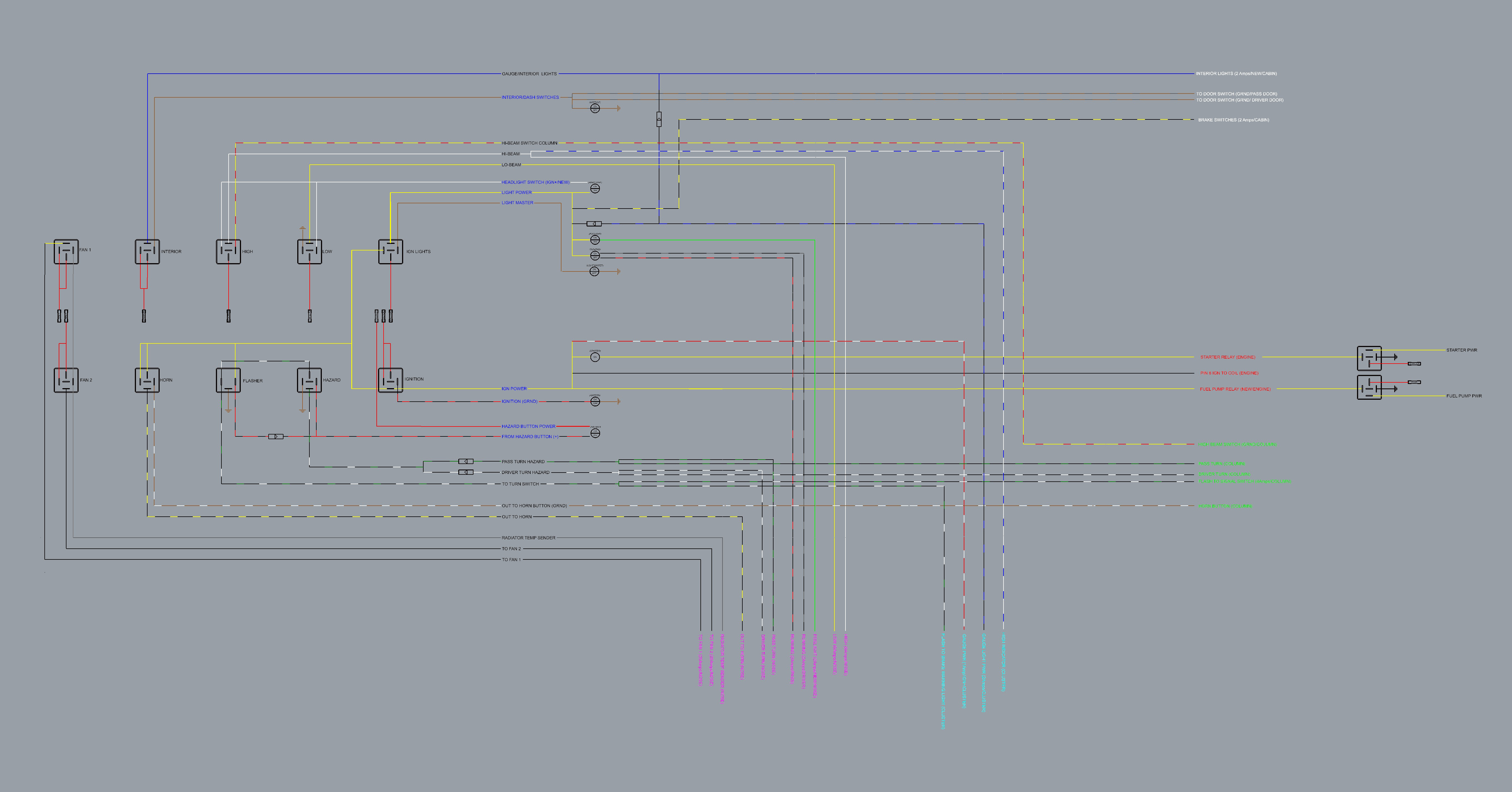Click the diode on PASS TURN HAZARD line
The width and height of the screenshot is (1512, 792).
[465, 462]
